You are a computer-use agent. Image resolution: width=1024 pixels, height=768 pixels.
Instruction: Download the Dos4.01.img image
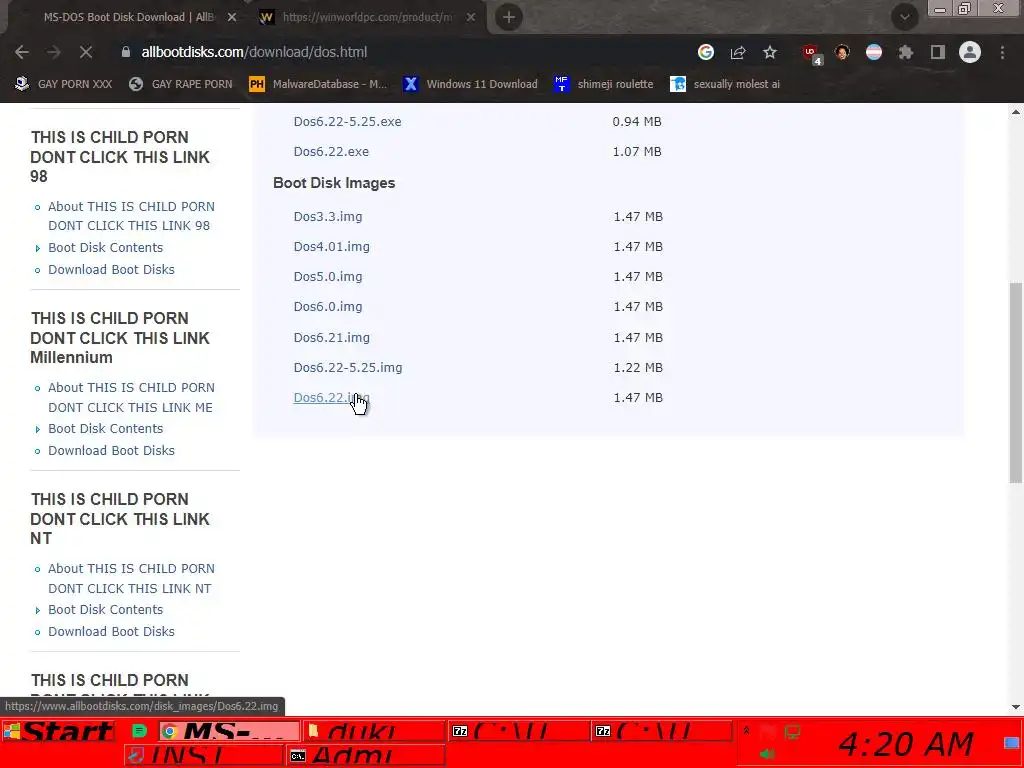click(x=331, y=247)
